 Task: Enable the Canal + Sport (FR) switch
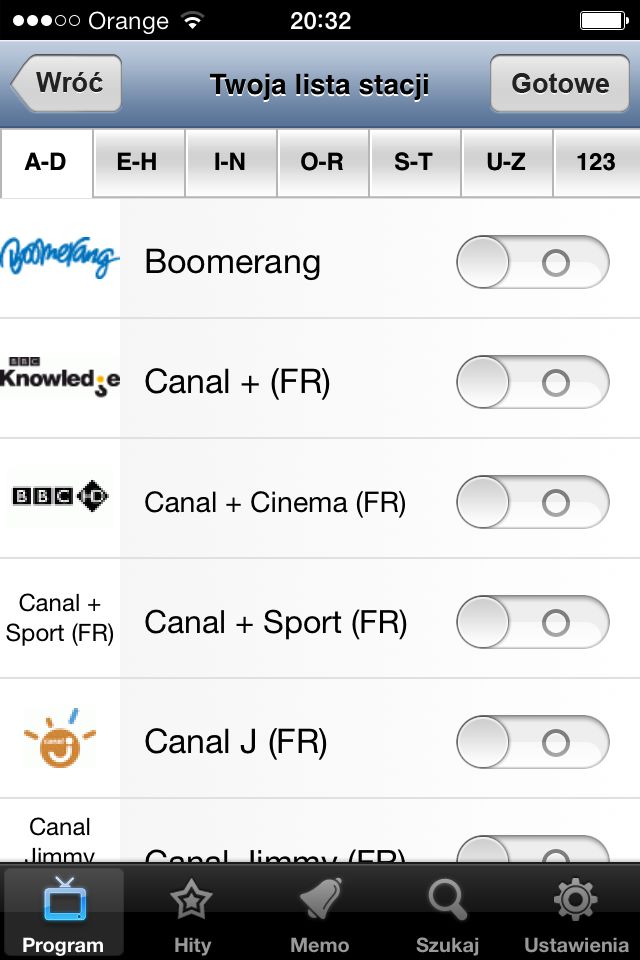pyautogui.click(x=533, y=622)
